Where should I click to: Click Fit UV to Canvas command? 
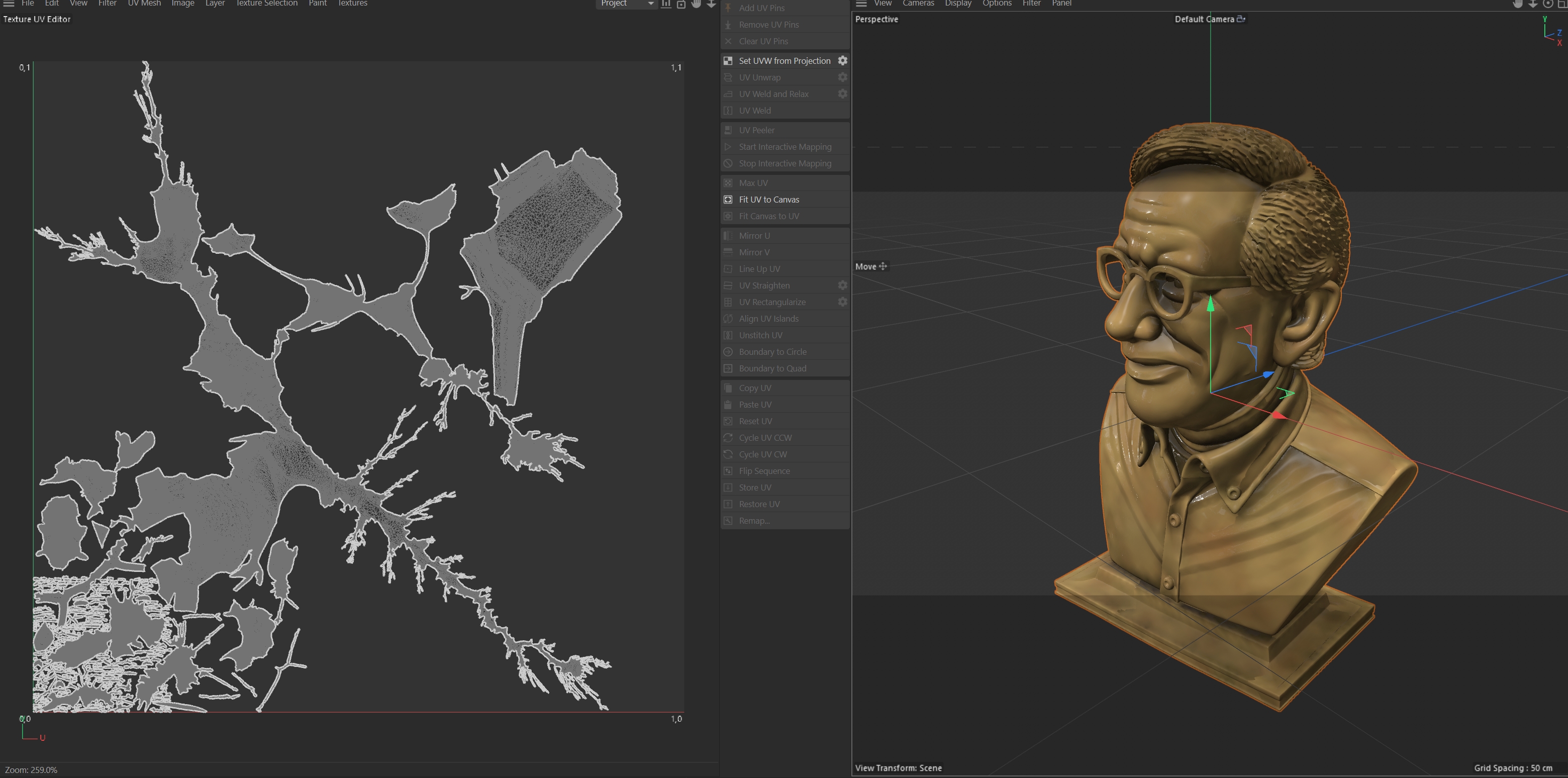(x=769, y=200)
